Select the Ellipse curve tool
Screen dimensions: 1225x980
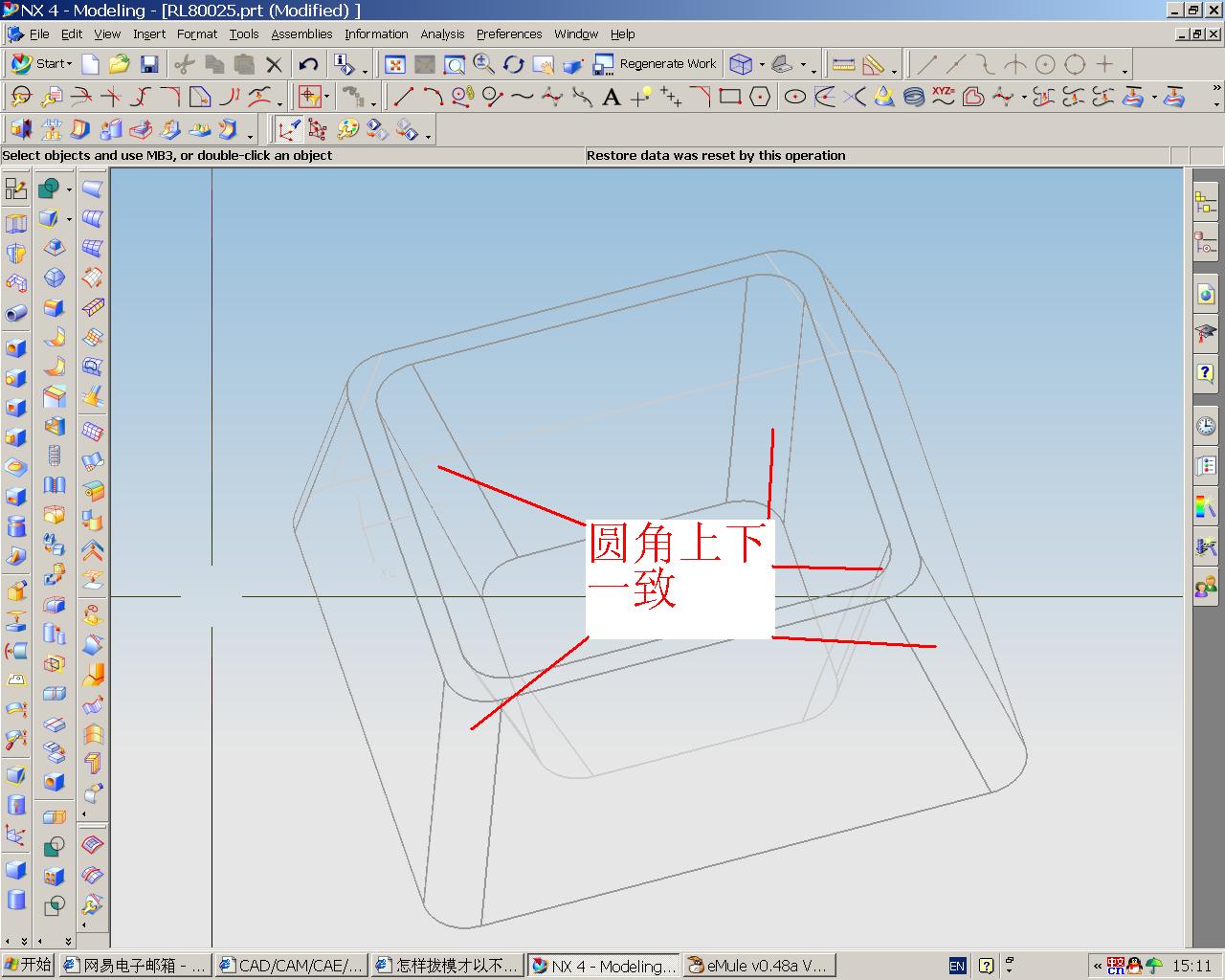(x=794, y=96)
